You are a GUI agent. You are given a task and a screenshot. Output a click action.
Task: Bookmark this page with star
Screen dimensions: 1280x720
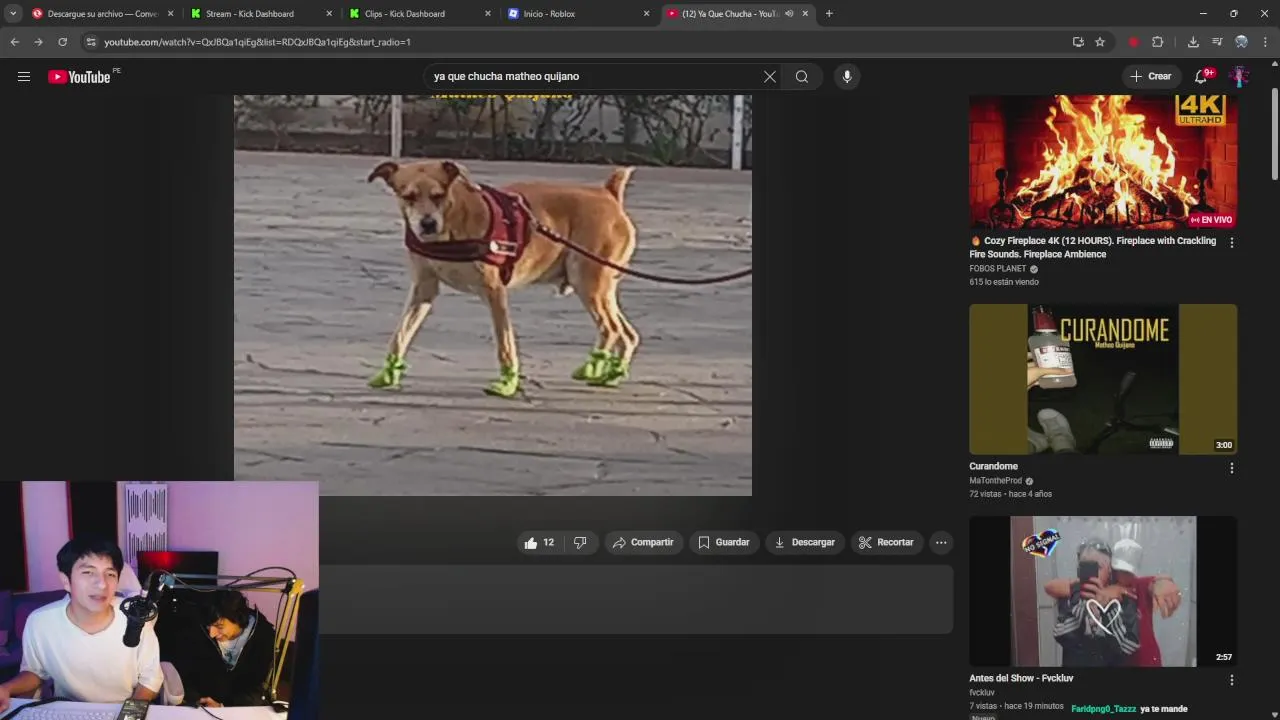[x=1100, y=42]
